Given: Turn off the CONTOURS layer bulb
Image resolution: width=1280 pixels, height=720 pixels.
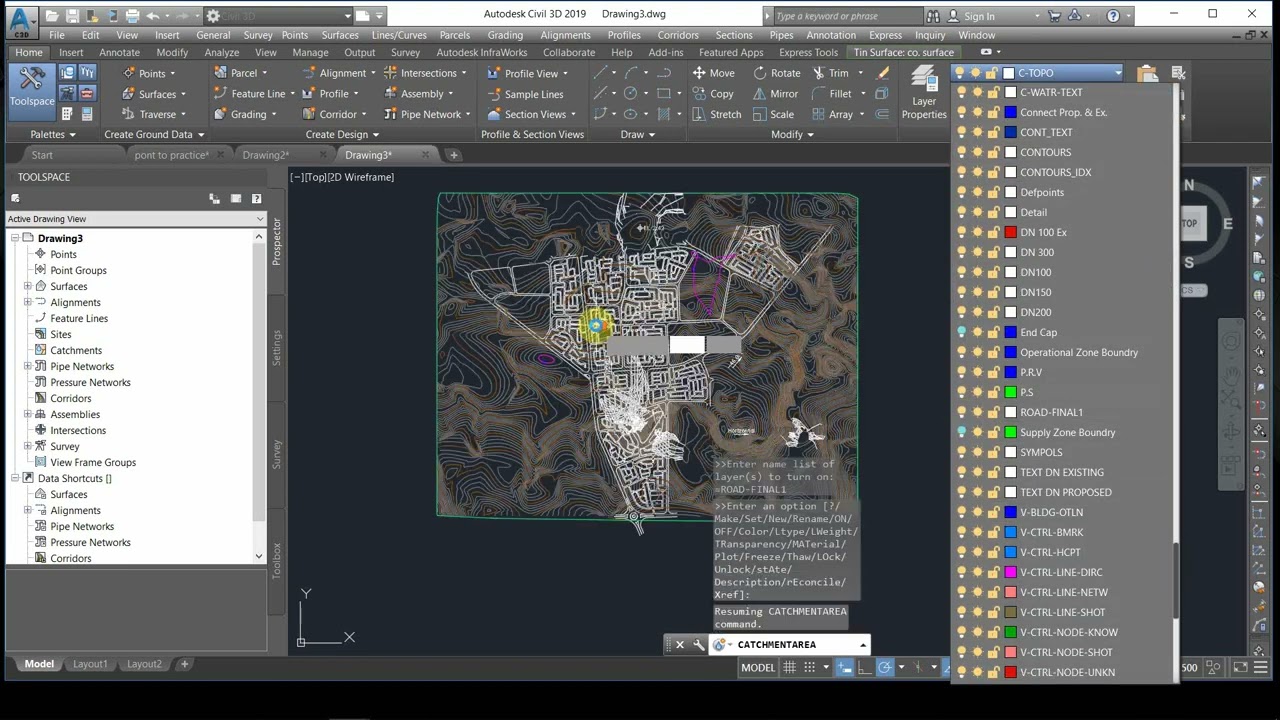Looking at the screenshot, I should [x=962, y=152].
